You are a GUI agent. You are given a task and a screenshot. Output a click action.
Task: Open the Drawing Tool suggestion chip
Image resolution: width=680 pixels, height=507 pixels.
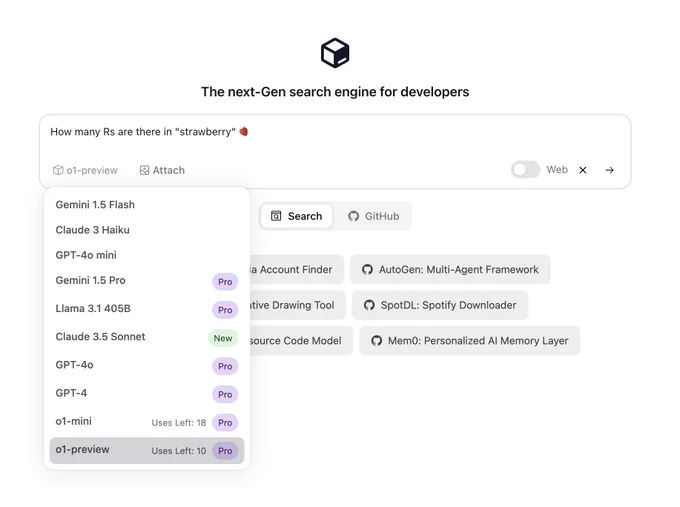point(298,305)
